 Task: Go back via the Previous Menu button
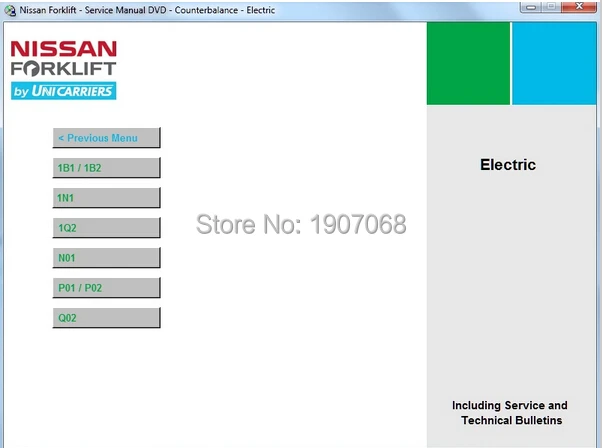(106, 138)
